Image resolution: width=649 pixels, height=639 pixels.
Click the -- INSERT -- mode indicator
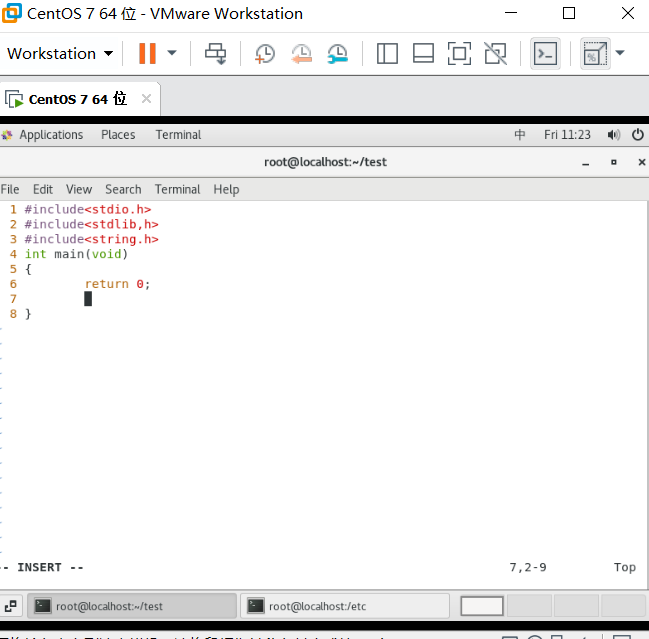43,567
